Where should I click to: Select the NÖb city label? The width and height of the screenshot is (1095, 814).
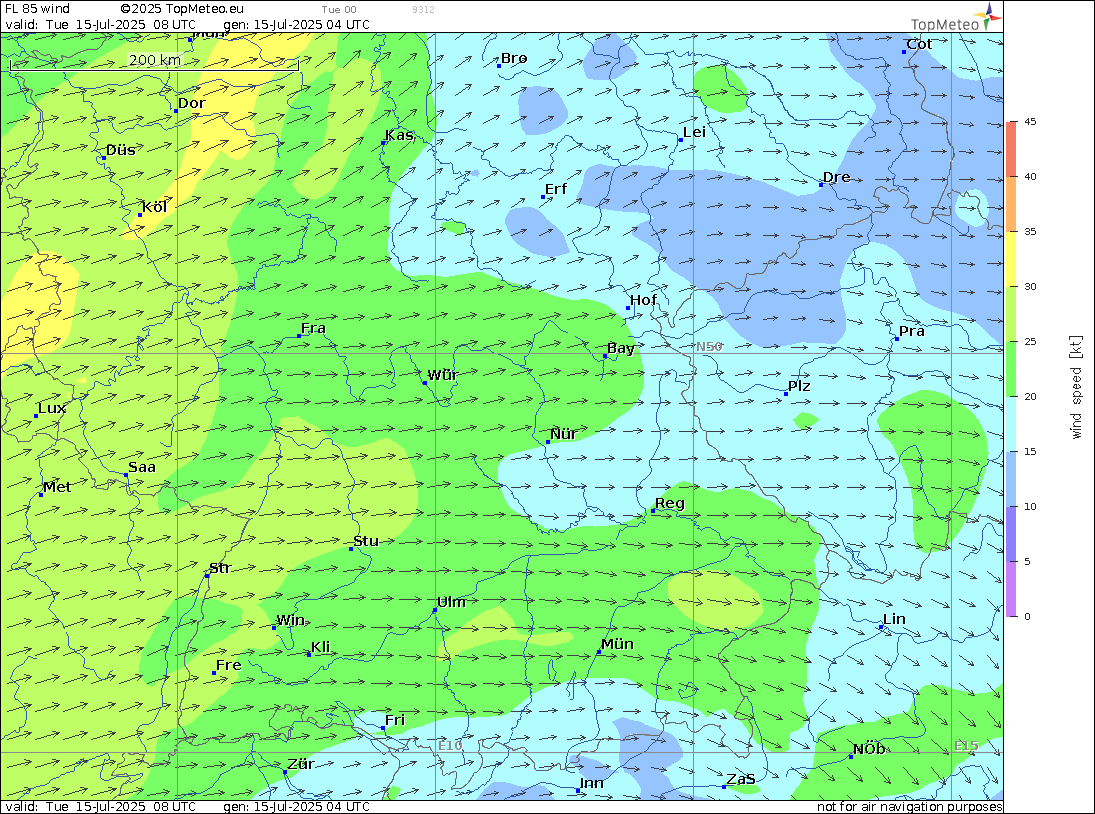pyautogui.click(x=869, y=749)
